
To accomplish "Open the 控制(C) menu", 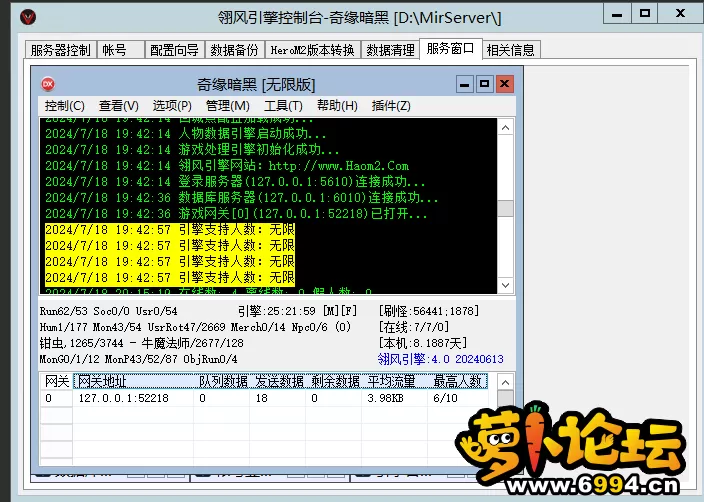I will (65, 106).
